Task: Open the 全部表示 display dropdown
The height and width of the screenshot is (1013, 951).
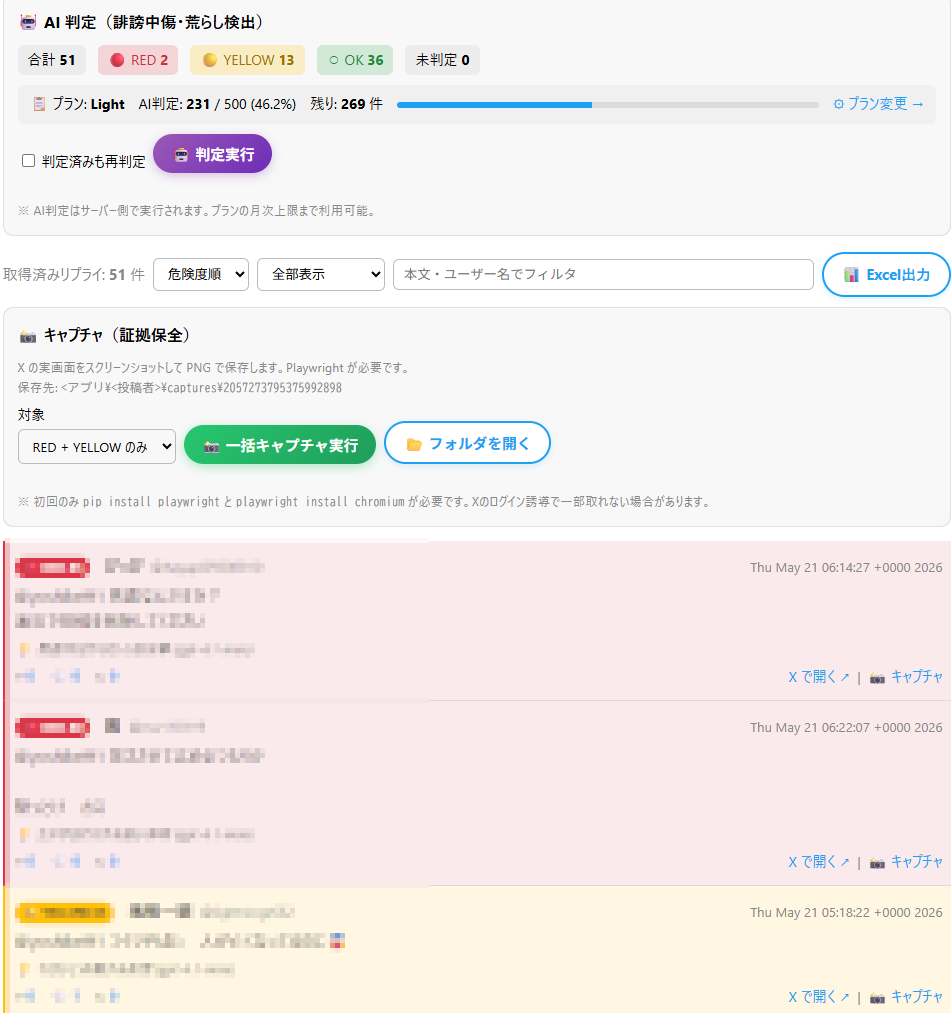Action: [x=321, y=275]
